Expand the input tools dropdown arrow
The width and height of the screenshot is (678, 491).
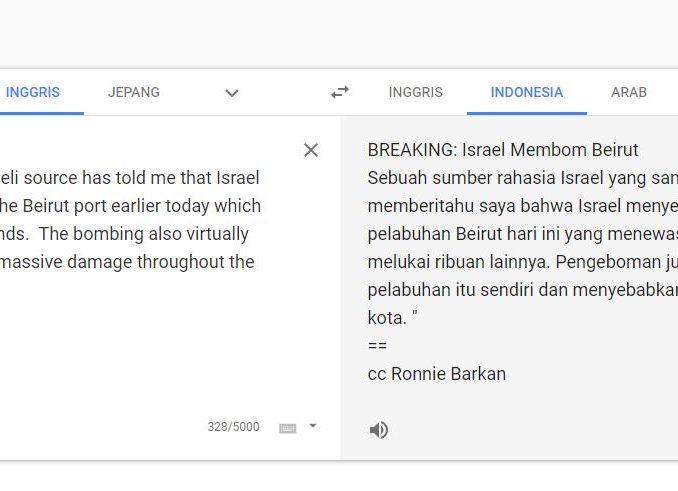tap(313, 426)
